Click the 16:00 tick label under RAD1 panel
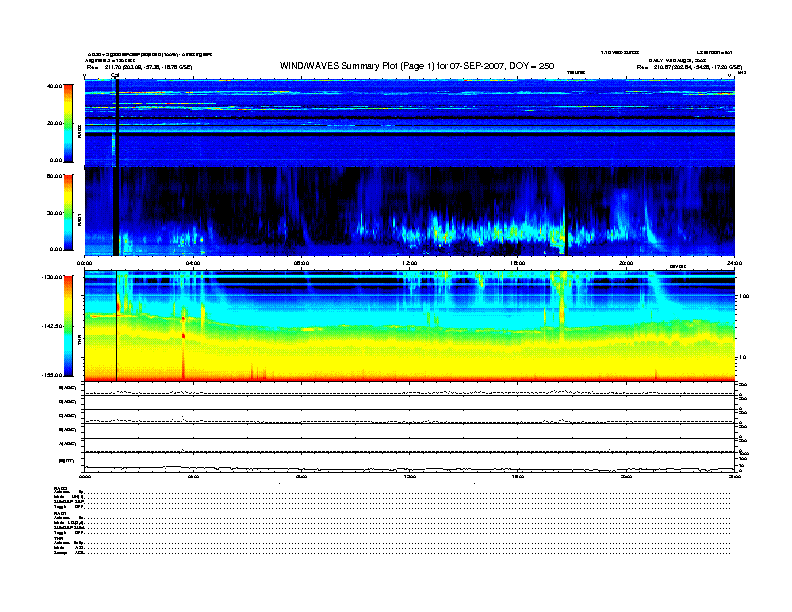The width and height of the screenshot is (792, 612). click(518, 263)
